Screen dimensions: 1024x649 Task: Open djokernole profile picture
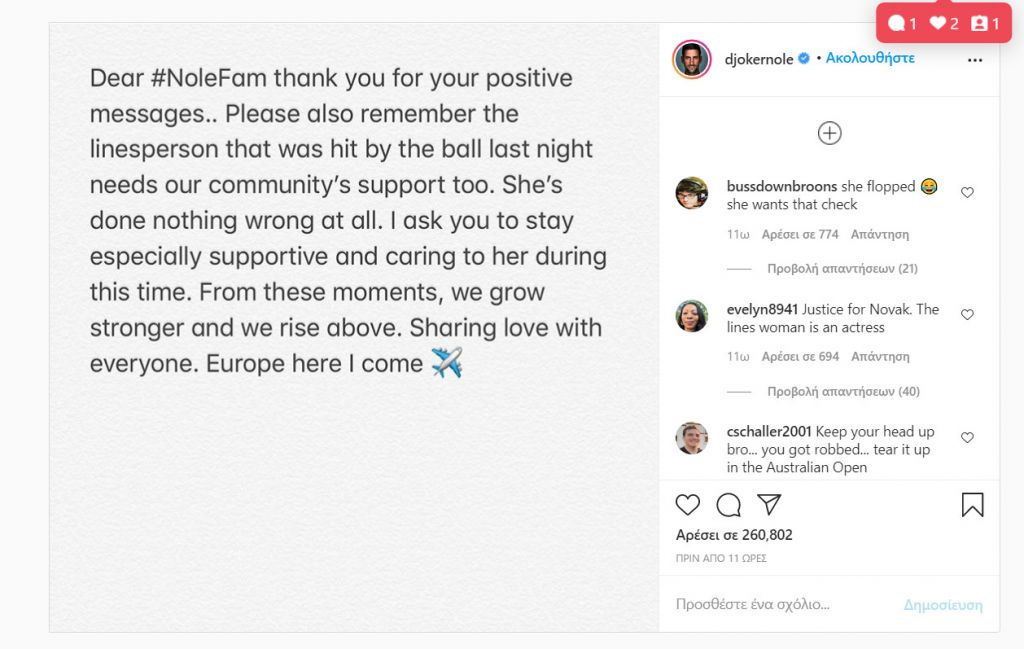(692, 59)
